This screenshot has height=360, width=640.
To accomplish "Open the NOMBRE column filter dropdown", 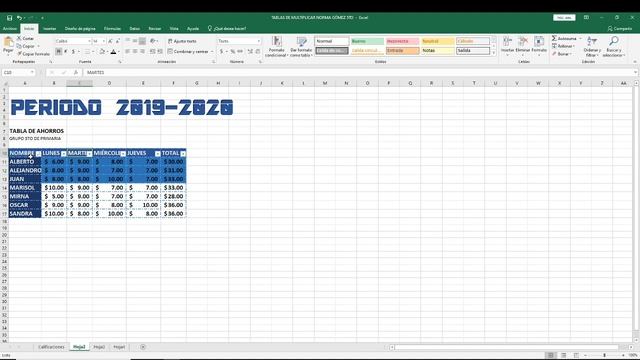I will (x=38, y=154).
